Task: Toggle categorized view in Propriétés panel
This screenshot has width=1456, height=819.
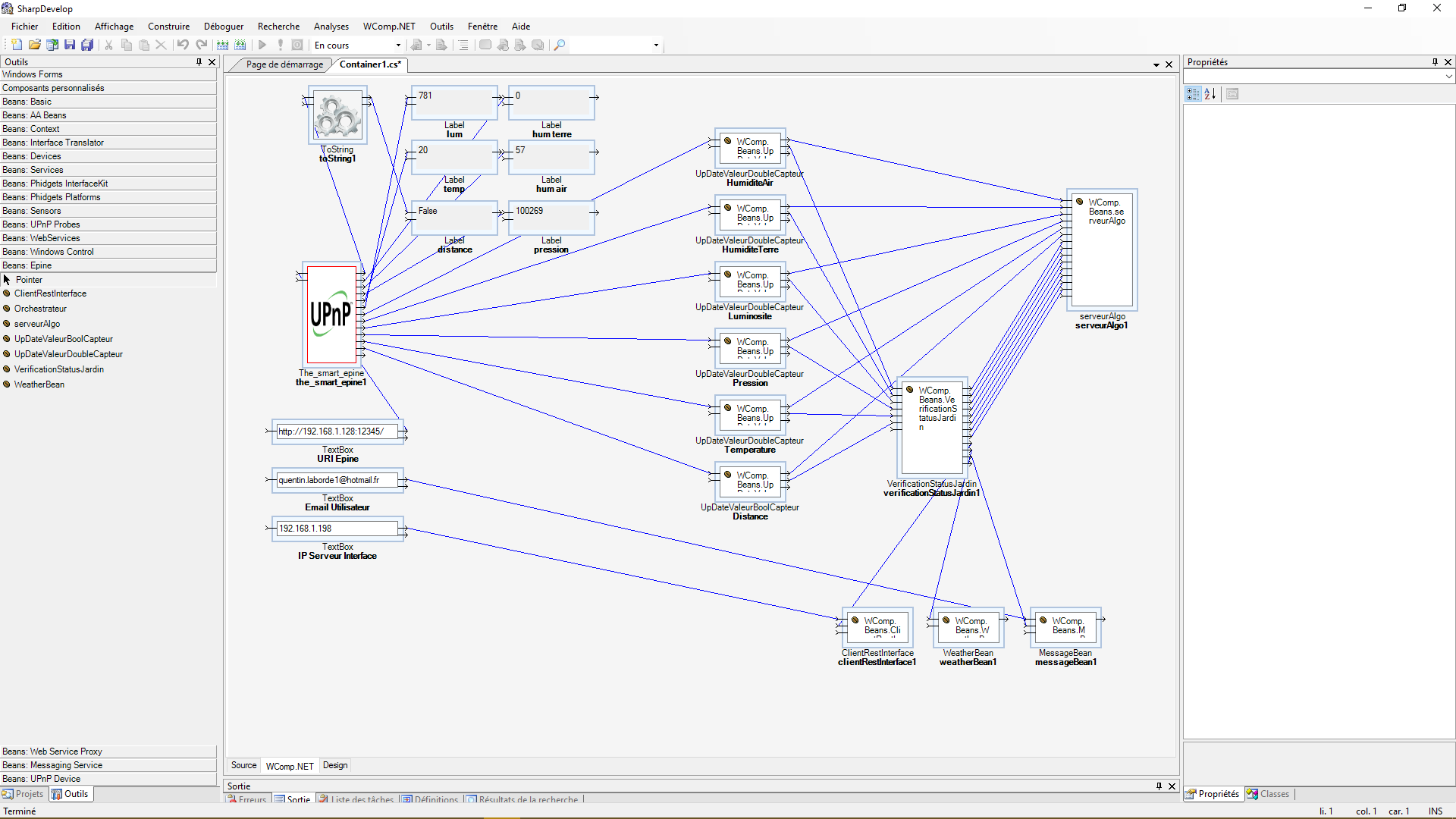Action: [1193, 94]
